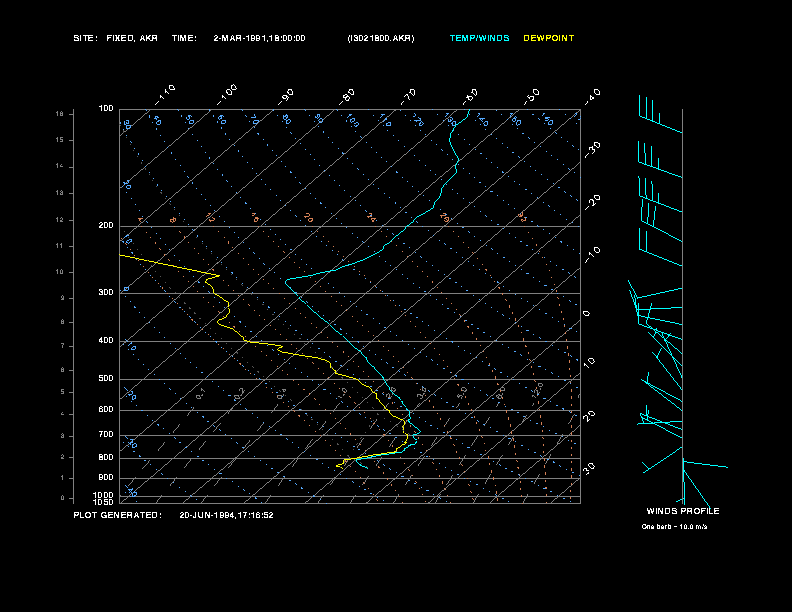Click the file name (I3021800.AKR)
This screenshot has height=612, width=792.
click(x=381, y=38)
